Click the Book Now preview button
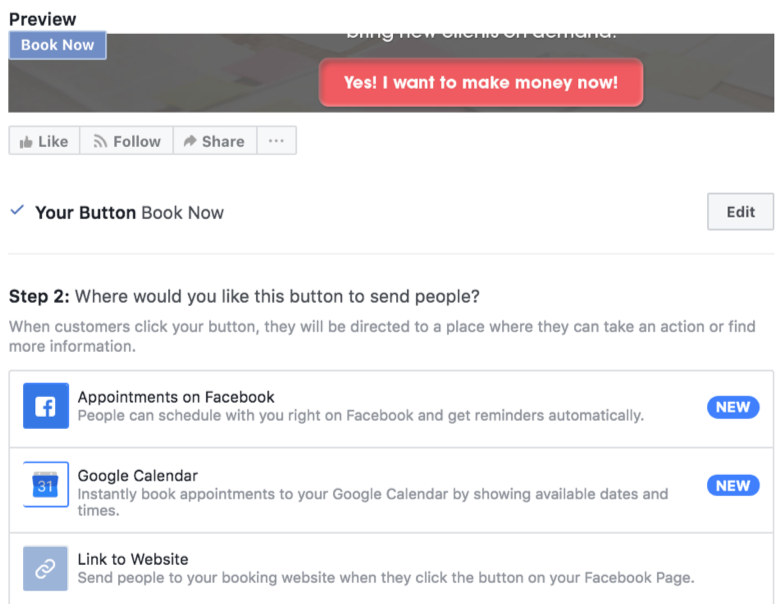The image size is (775, 604). click(57, 45)
